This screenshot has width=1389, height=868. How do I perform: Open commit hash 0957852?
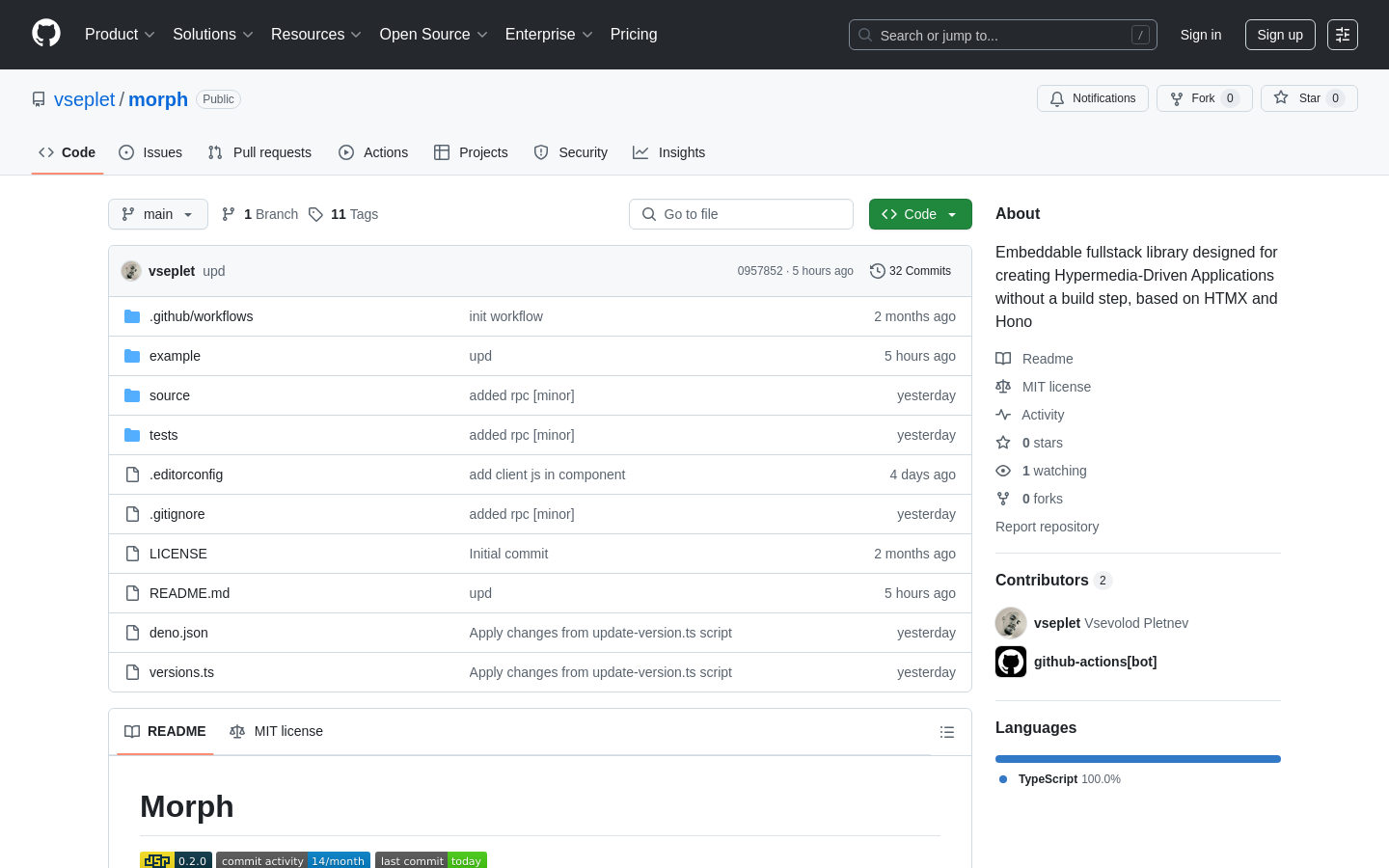tap(760, 271)
